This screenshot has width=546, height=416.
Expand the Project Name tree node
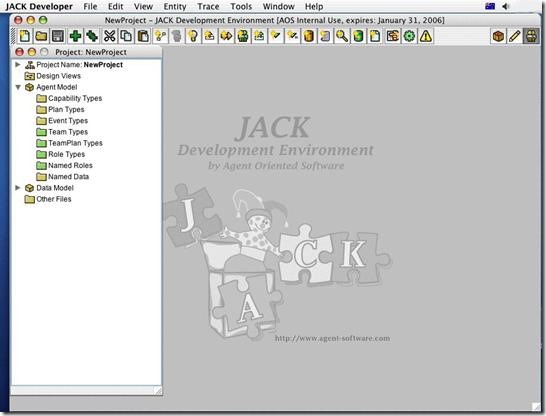(17, 64)
